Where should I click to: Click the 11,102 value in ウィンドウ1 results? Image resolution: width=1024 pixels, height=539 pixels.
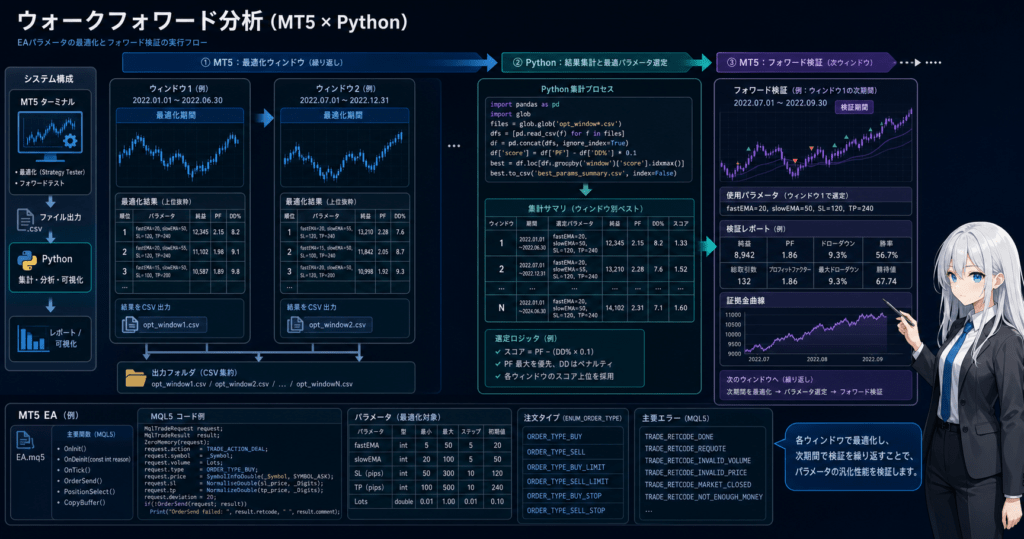tap(200, 252)
